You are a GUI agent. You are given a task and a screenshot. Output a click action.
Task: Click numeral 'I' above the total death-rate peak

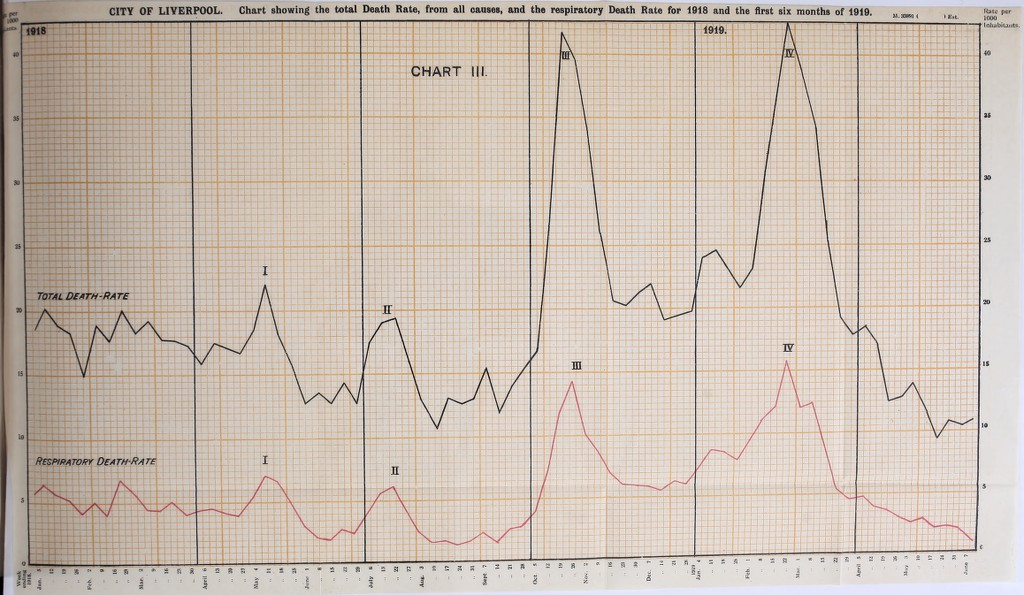point(265,271)
